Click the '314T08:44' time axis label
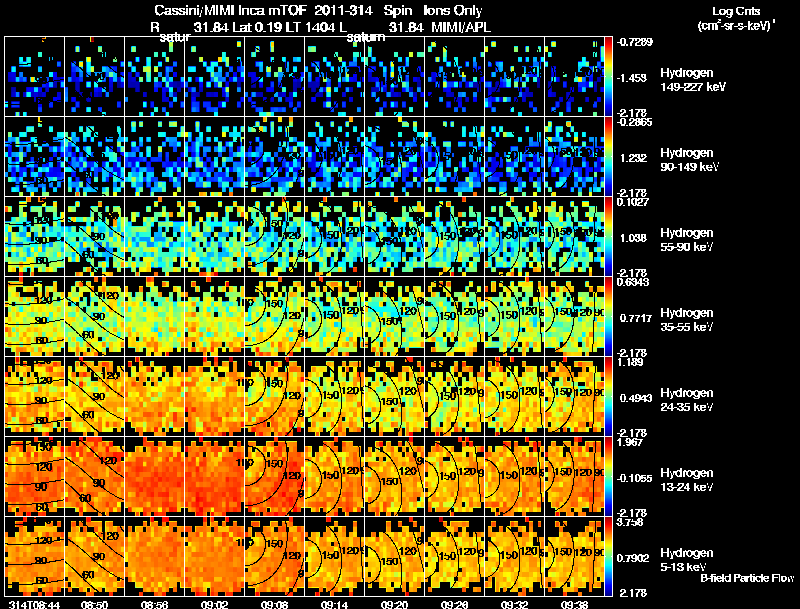 pos(34,604)
